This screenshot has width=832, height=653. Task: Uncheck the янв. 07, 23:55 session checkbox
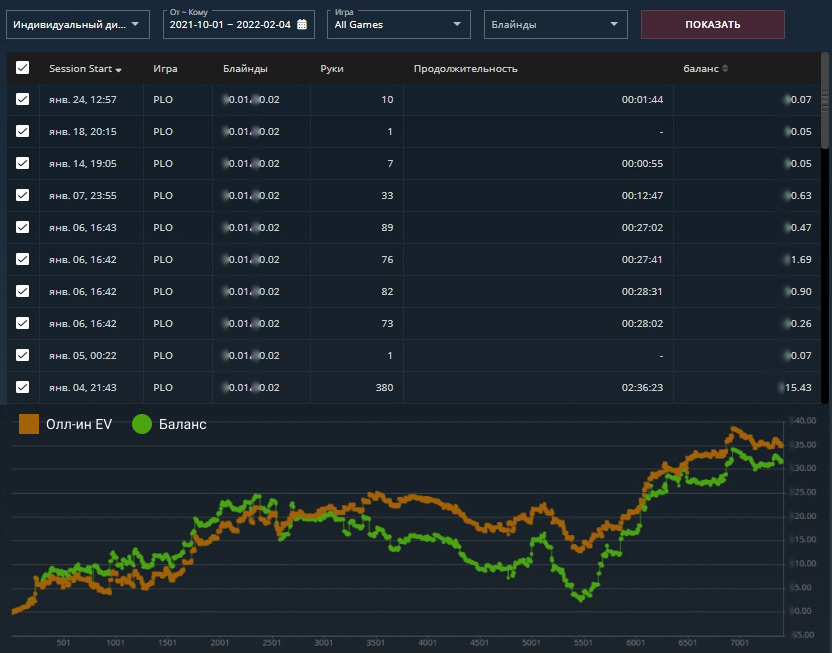23,195
